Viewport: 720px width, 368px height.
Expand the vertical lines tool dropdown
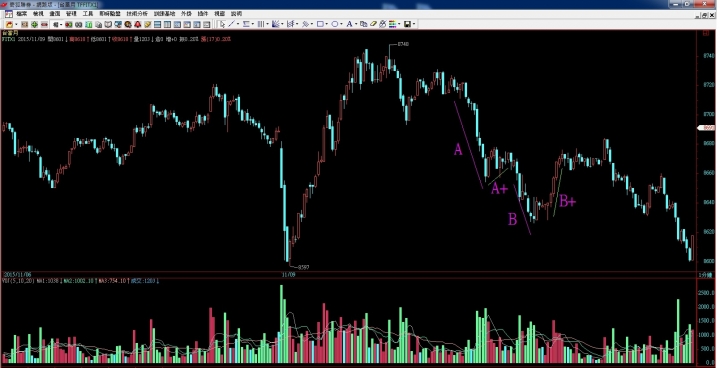[x=268, y=24]
